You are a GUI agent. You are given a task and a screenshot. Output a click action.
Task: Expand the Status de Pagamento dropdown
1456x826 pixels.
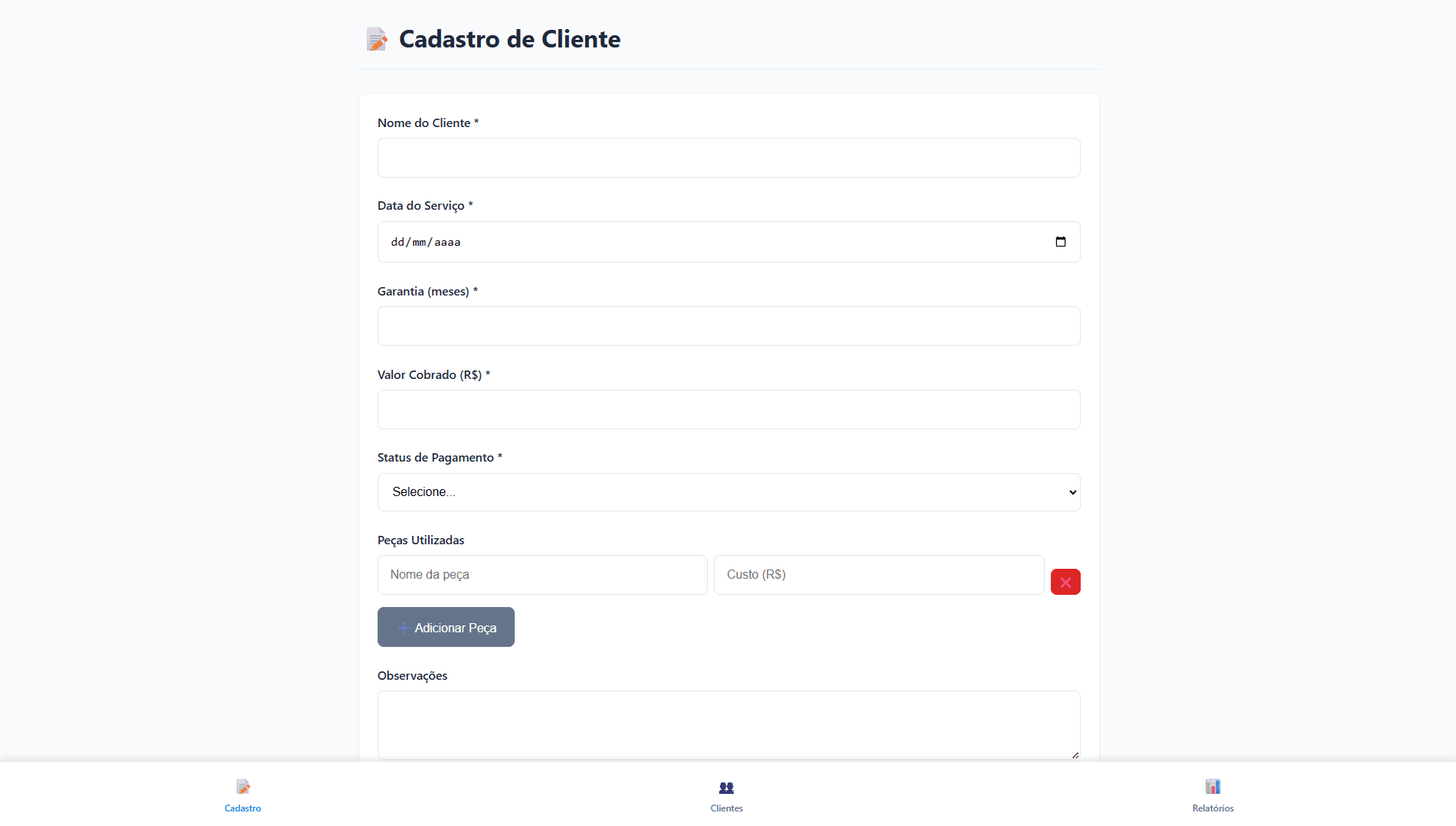tap(728, 492)
